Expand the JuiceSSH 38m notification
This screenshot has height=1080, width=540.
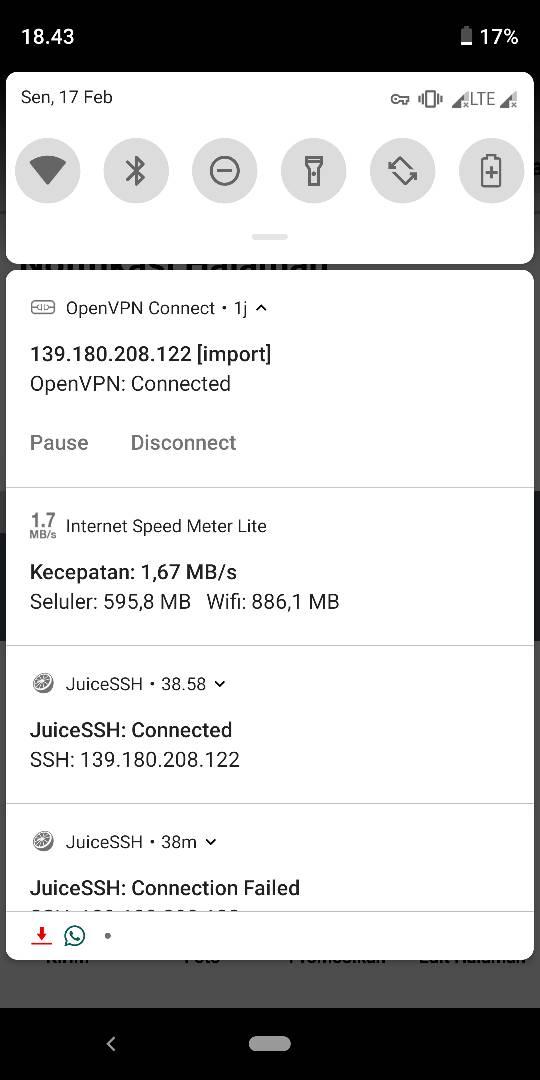211,842
